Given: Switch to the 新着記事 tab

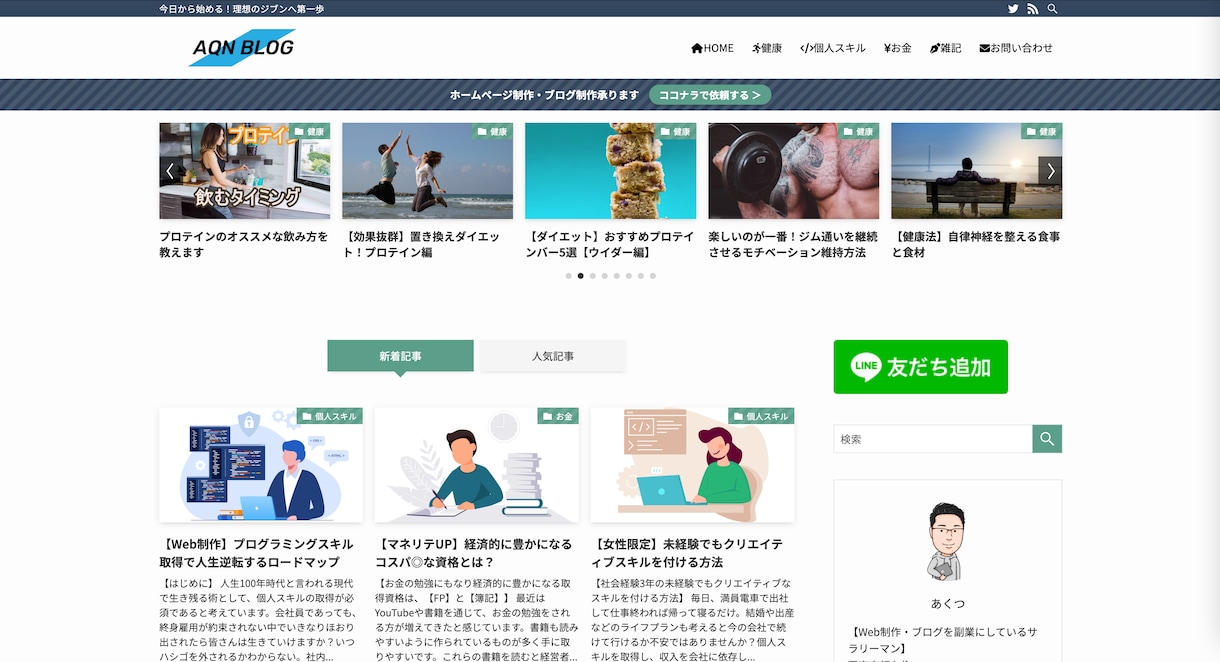Looking at the screenshot, I should (x=400, y=356).
